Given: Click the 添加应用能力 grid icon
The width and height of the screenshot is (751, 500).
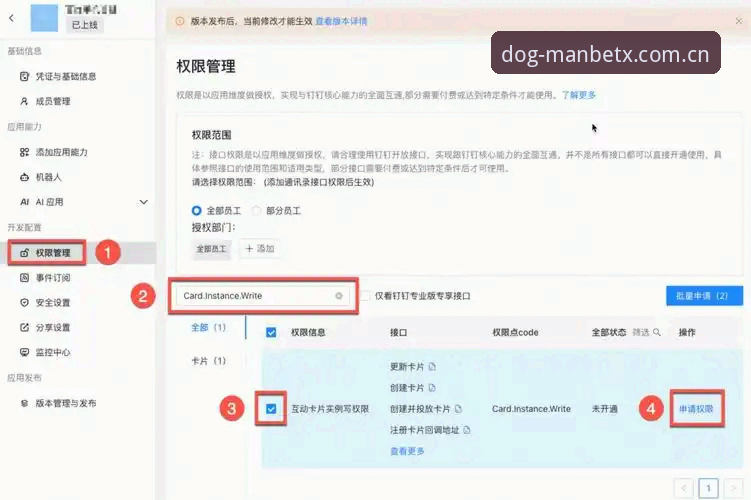Looking at the screenshot, I should coord(24,152).
